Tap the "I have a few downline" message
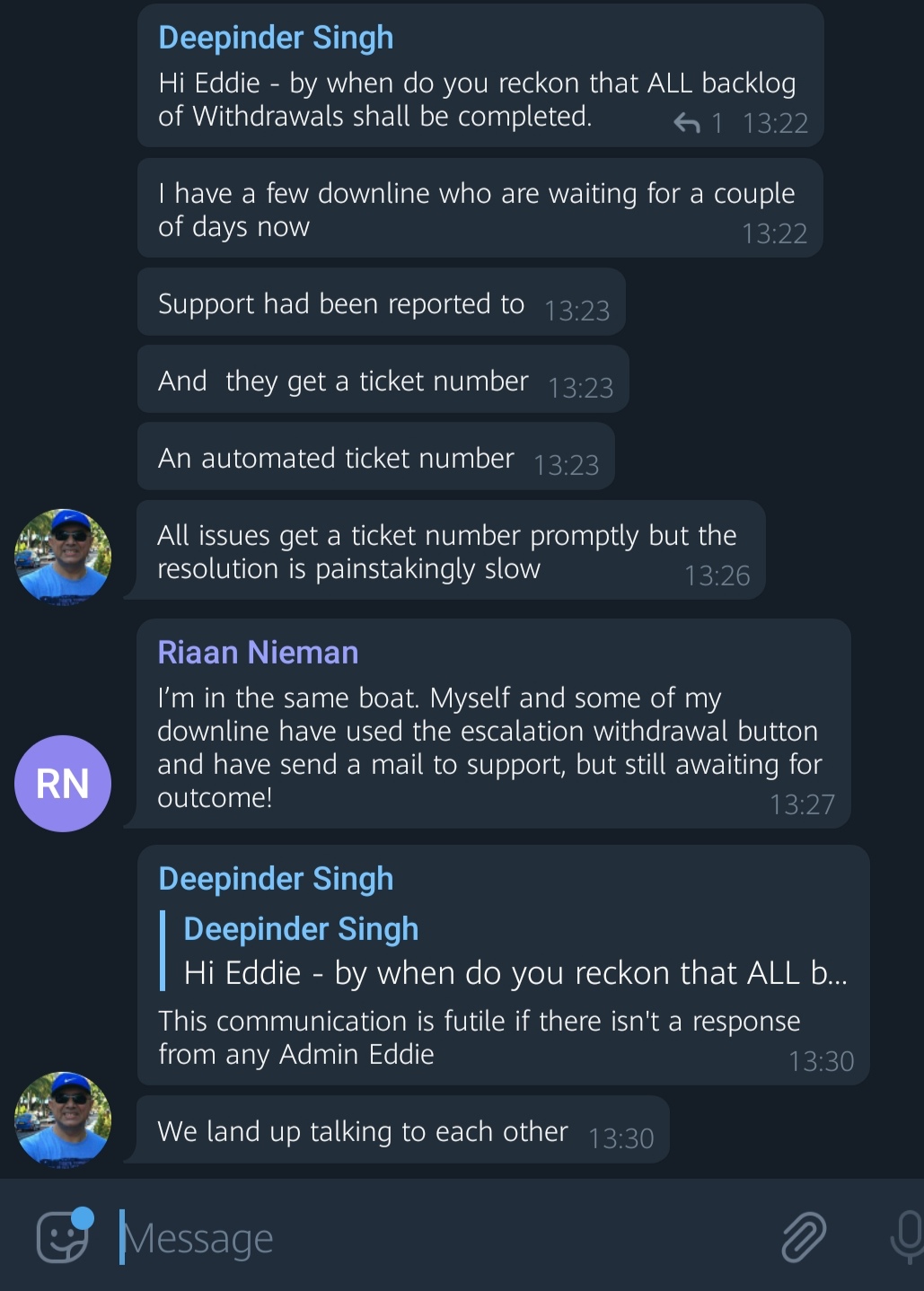The width and height of the screenshot is (924, 1291). coord(476,210)
